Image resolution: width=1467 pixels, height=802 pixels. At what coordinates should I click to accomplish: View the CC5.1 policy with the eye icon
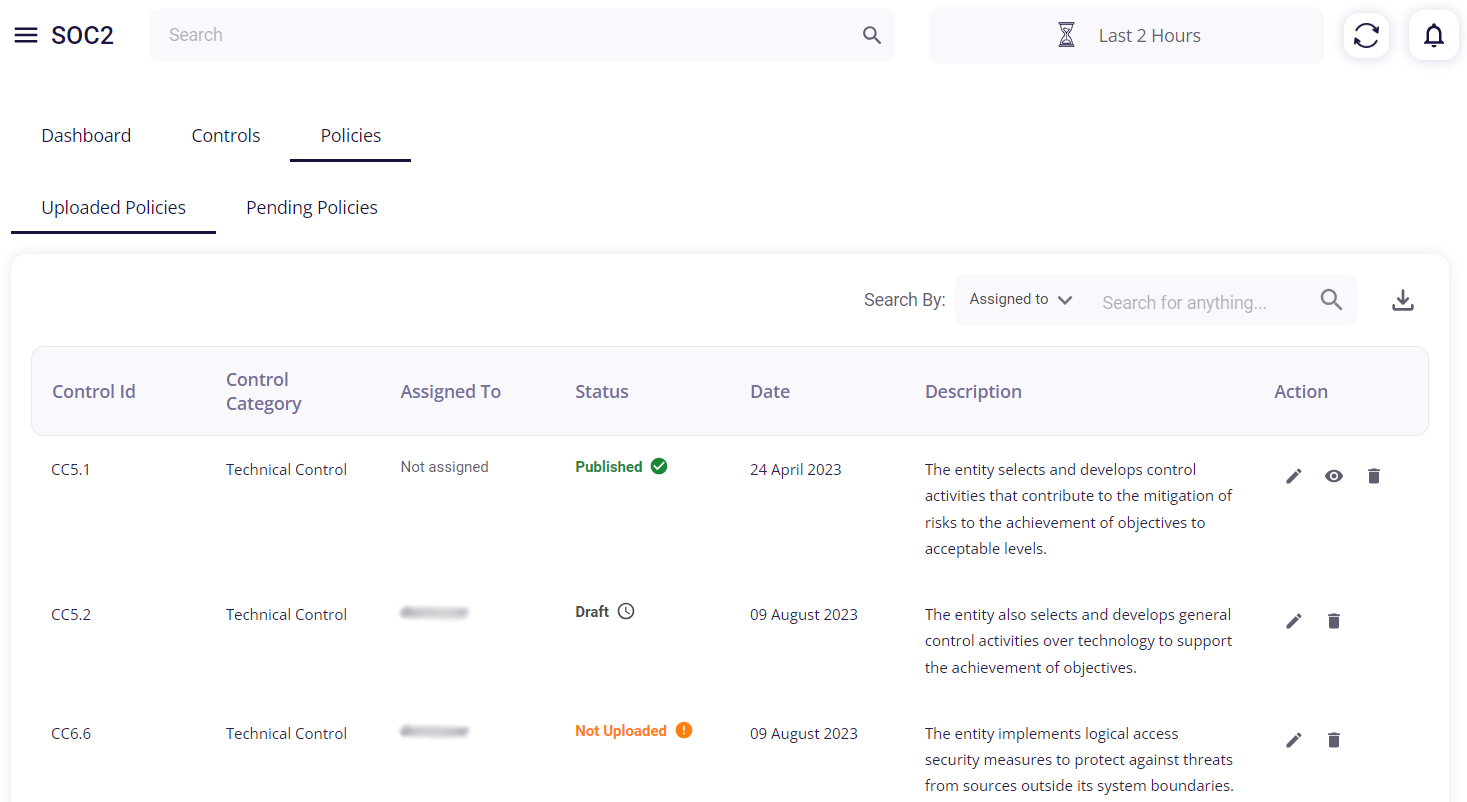coord(1334,476)
